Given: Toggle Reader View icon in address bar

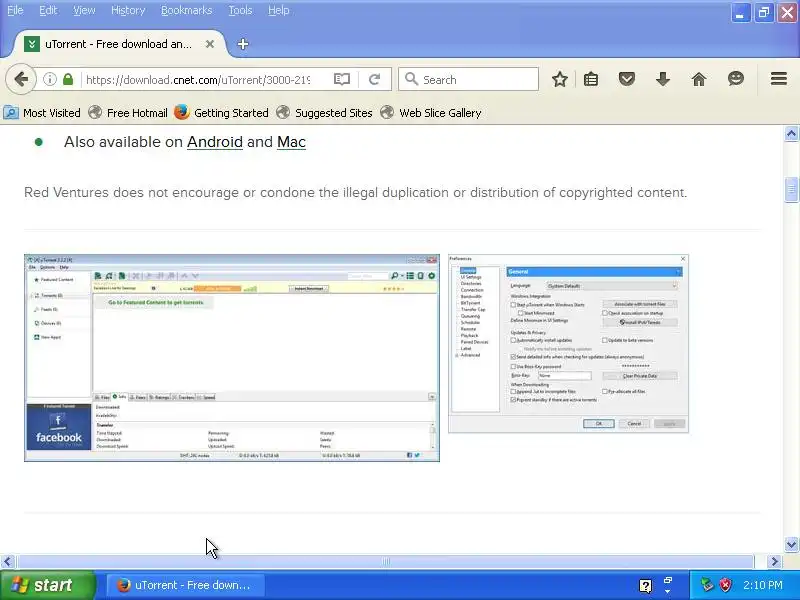Looking at the screenshot, I should [x=342, y=79].
